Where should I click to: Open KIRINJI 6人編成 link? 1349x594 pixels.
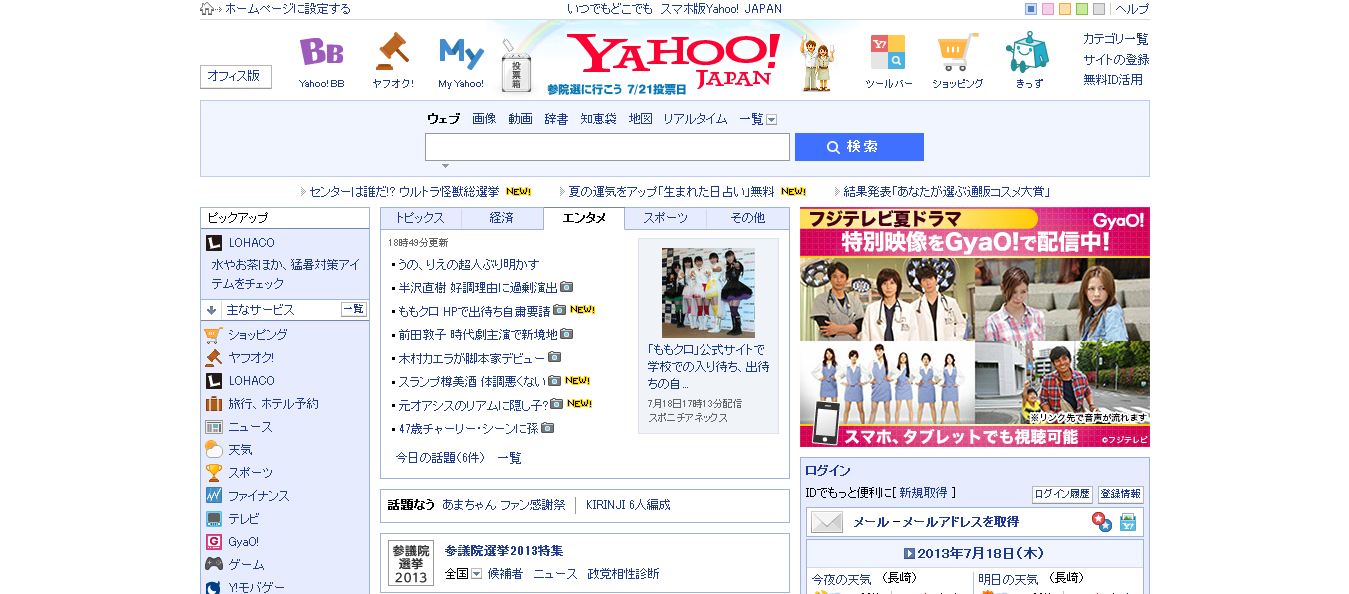(x=628, y=505)
